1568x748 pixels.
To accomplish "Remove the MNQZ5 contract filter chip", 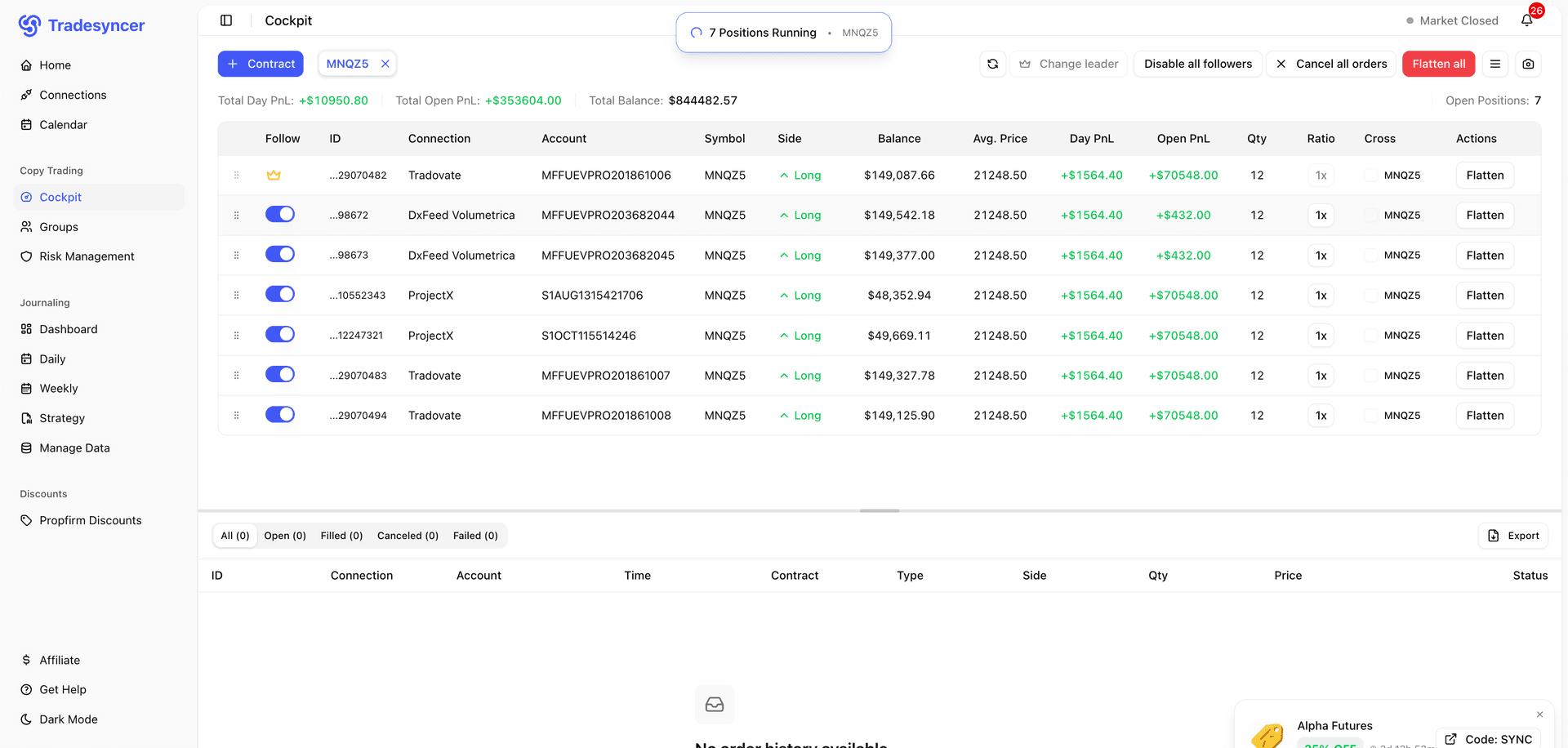I will coord(385,63).
